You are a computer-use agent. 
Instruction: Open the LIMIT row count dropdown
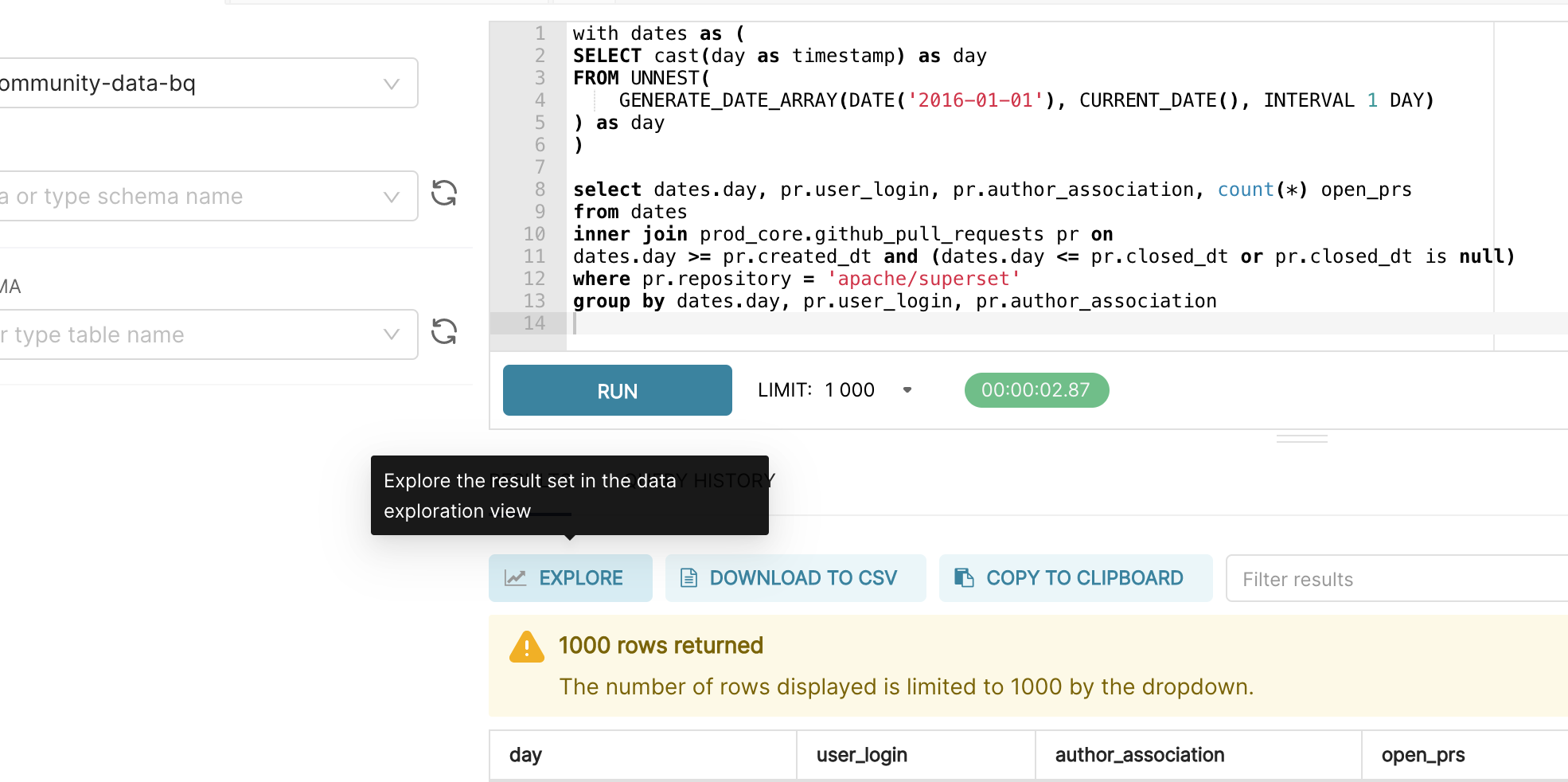pyautogui.click(x=907, y=390)
